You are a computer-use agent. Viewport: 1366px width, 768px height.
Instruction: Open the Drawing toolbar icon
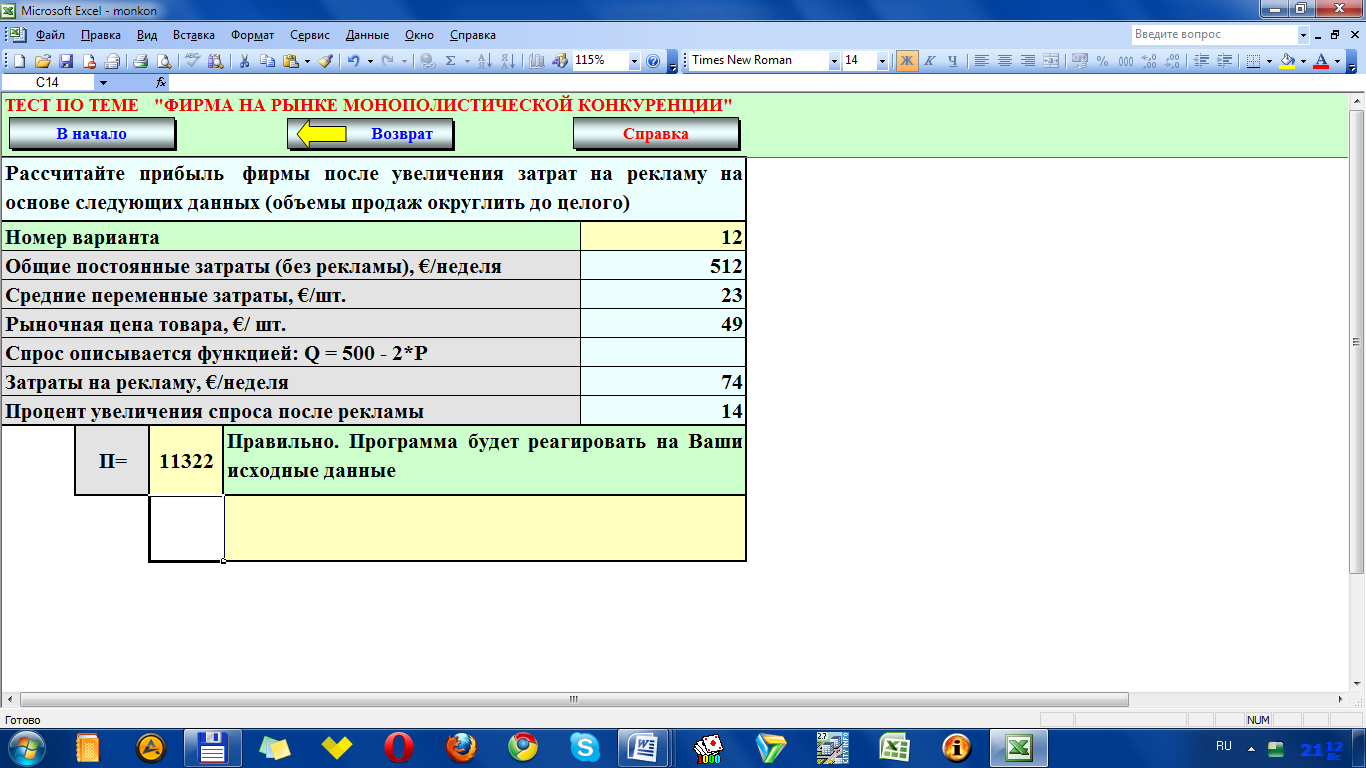point(560,61)
